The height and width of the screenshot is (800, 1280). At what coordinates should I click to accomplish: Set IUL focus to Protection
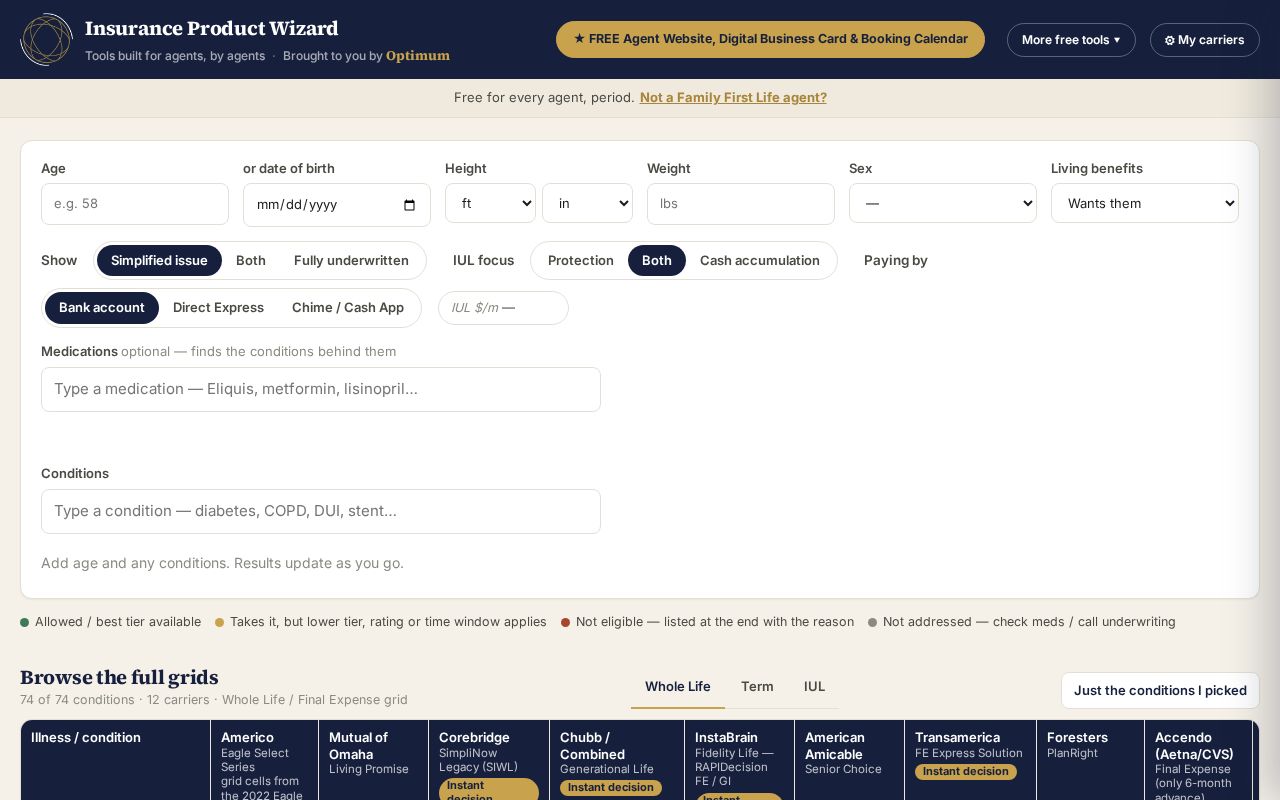(x=581, y=260)
